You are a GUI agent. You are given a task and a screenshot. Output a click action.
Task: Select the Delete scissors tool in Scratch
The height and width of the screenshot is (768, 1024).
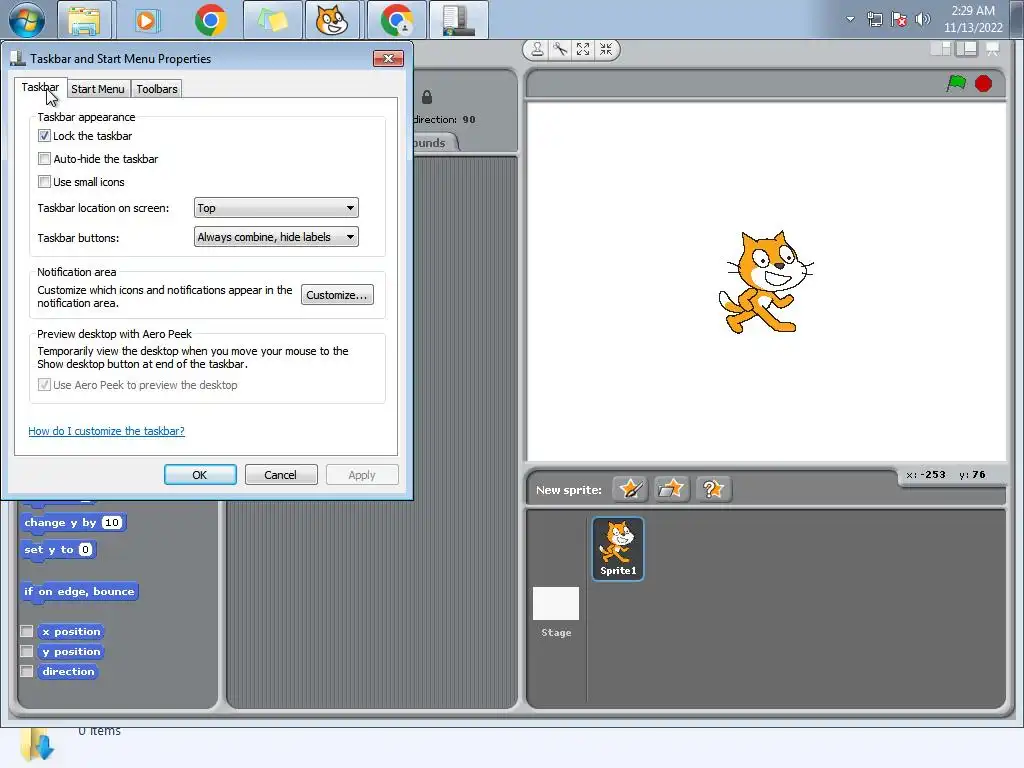(560, 50)
